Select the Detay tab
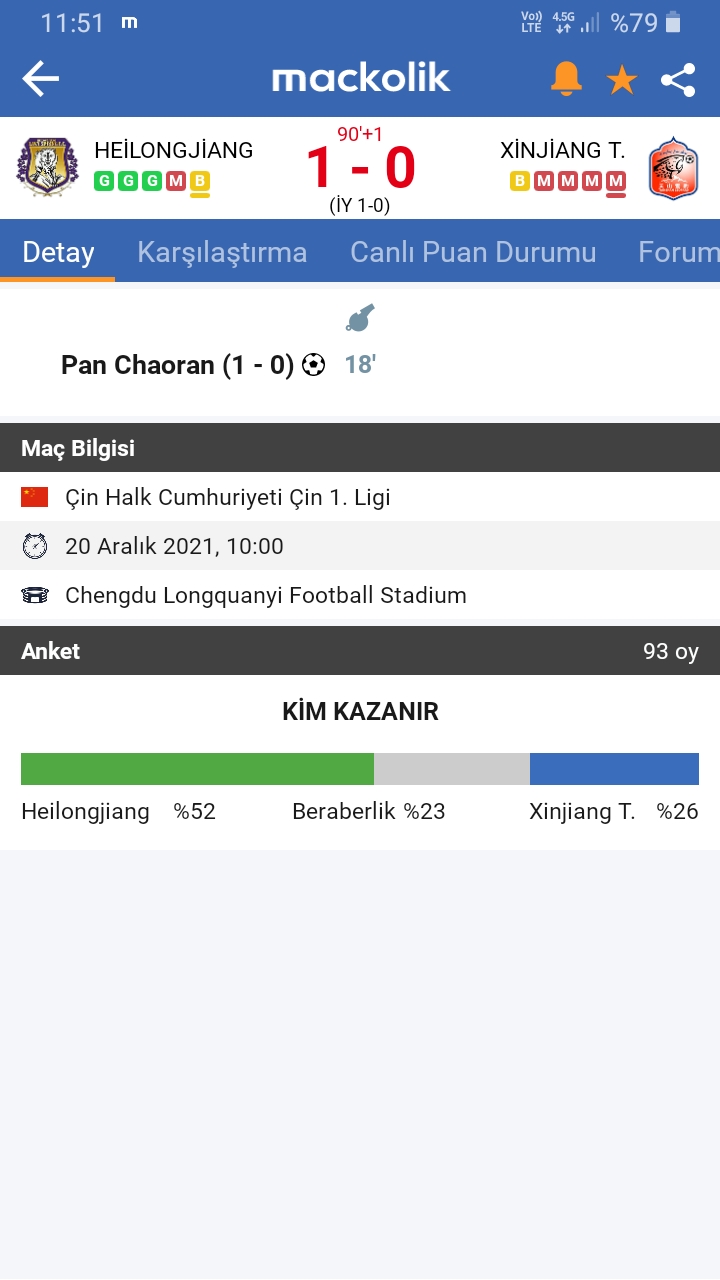 tap(58, 252)
